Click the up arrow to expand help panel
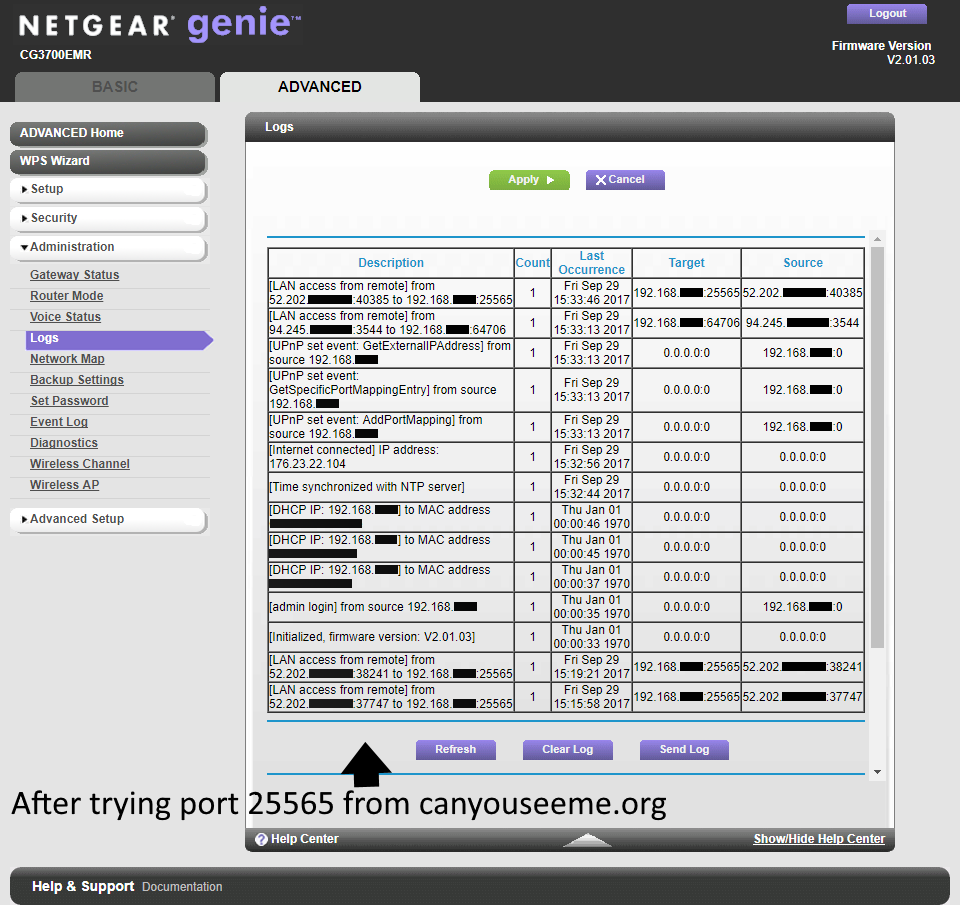Image resolution: width=960 pixels, height=905 pixels. (587, 840)
